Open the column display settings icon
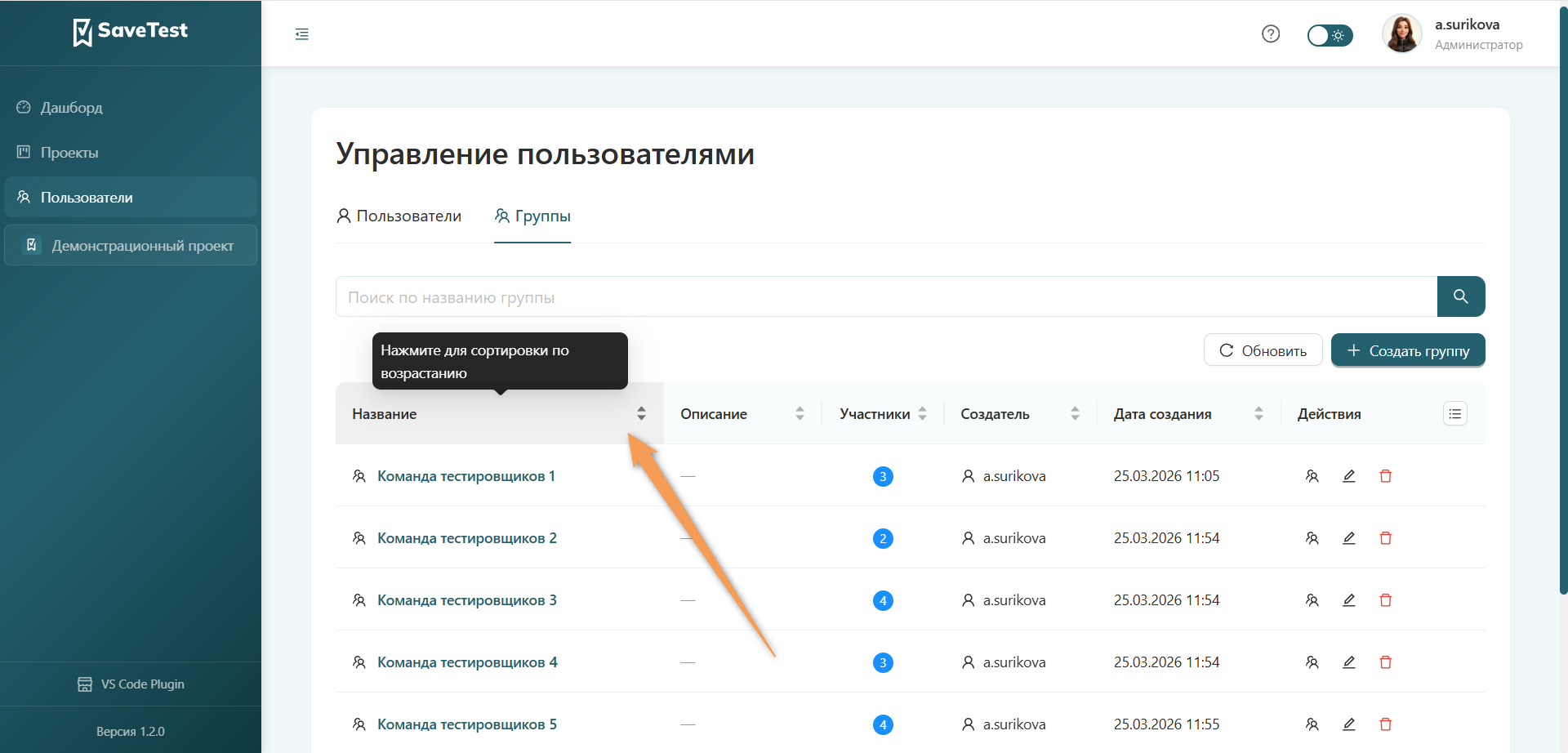1568x753 pixels. pos(1454,414)
